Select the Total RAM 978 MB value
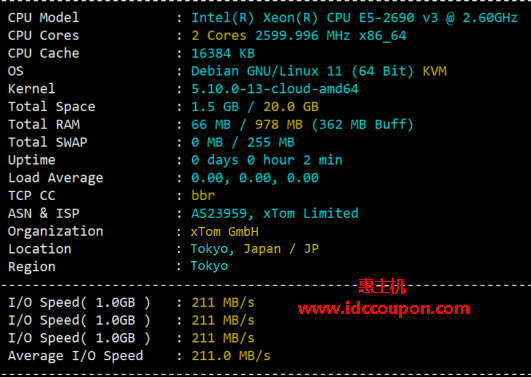Screen dimensions: 531x377 click(x=278, y=125)
